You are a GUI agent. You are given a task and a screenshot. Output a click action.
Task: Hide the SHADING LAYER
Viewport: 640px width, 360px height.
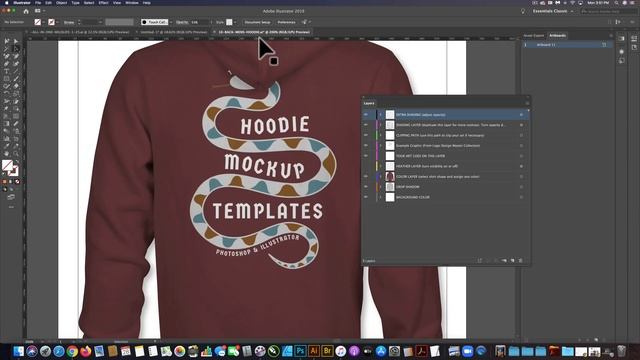click(366, 125)
